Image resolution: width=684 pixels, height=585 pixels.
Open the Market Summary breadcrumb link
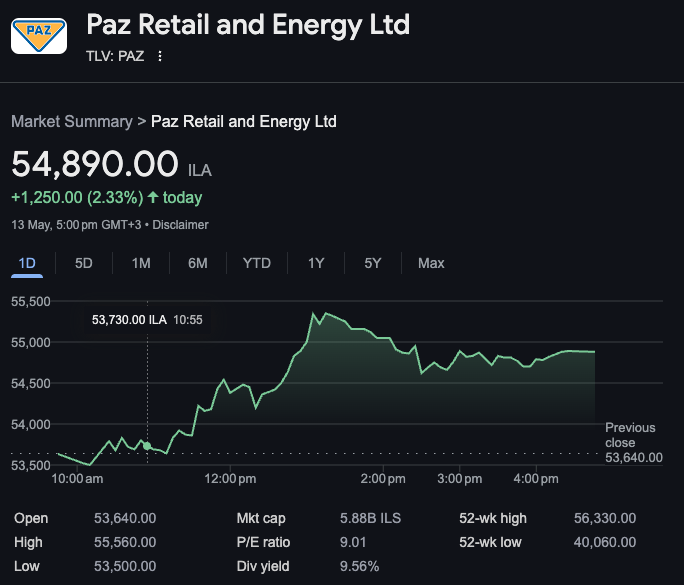72,121
